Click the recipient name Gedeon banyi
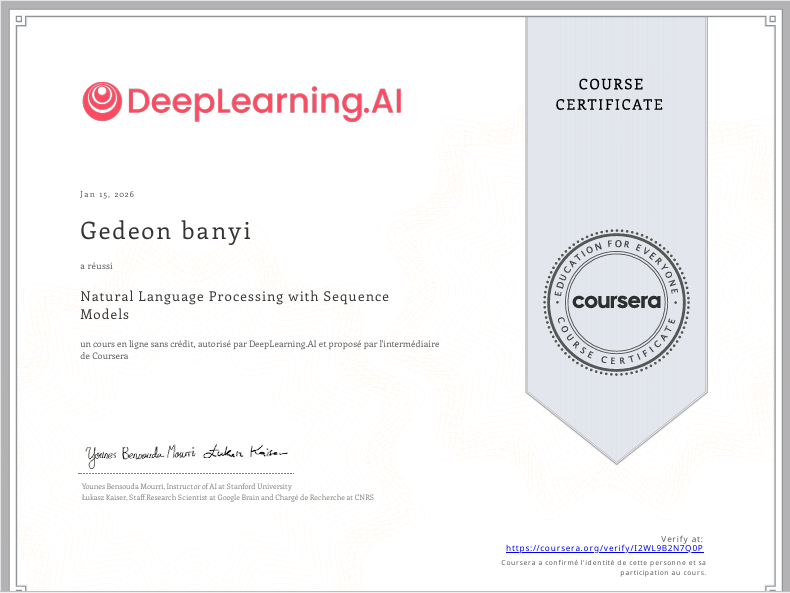790x593 pixels. tap(166, 231)
